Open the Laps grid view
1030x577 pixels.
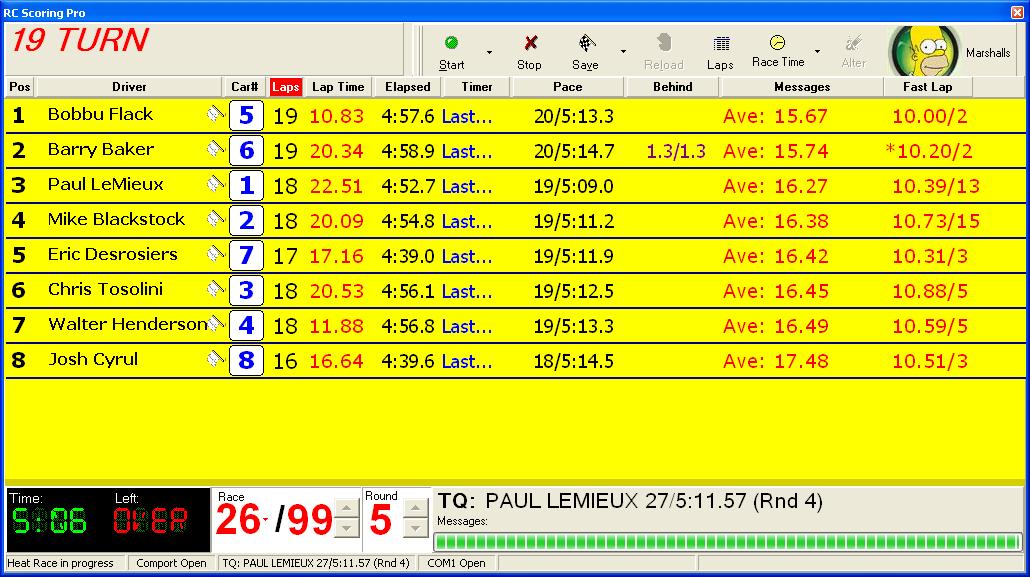tap(720, 50)
